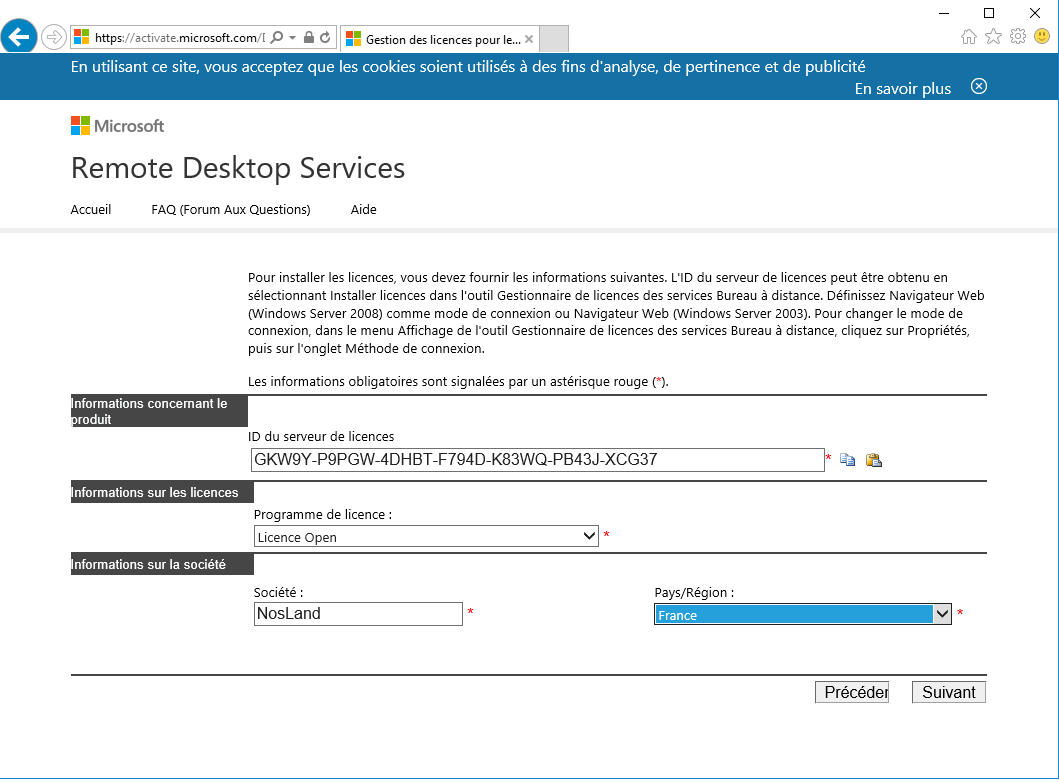
Task: Open favorites star icon
Action: click(x=993, y=36)
